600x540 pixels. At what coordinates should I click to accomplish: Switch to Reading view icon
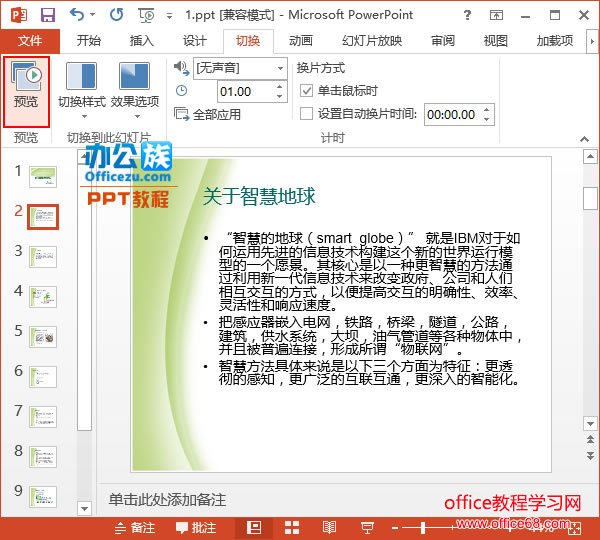(329, 528)
